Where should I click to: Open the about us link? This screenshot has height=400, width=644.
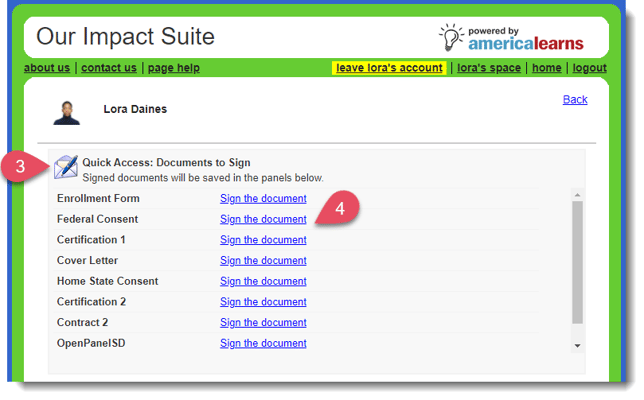(47, 68)
